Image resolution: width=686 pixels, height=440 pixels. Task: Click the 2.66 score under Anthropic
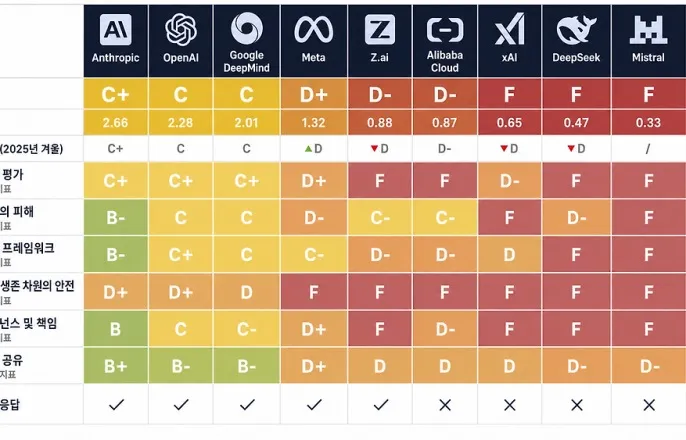116,123
